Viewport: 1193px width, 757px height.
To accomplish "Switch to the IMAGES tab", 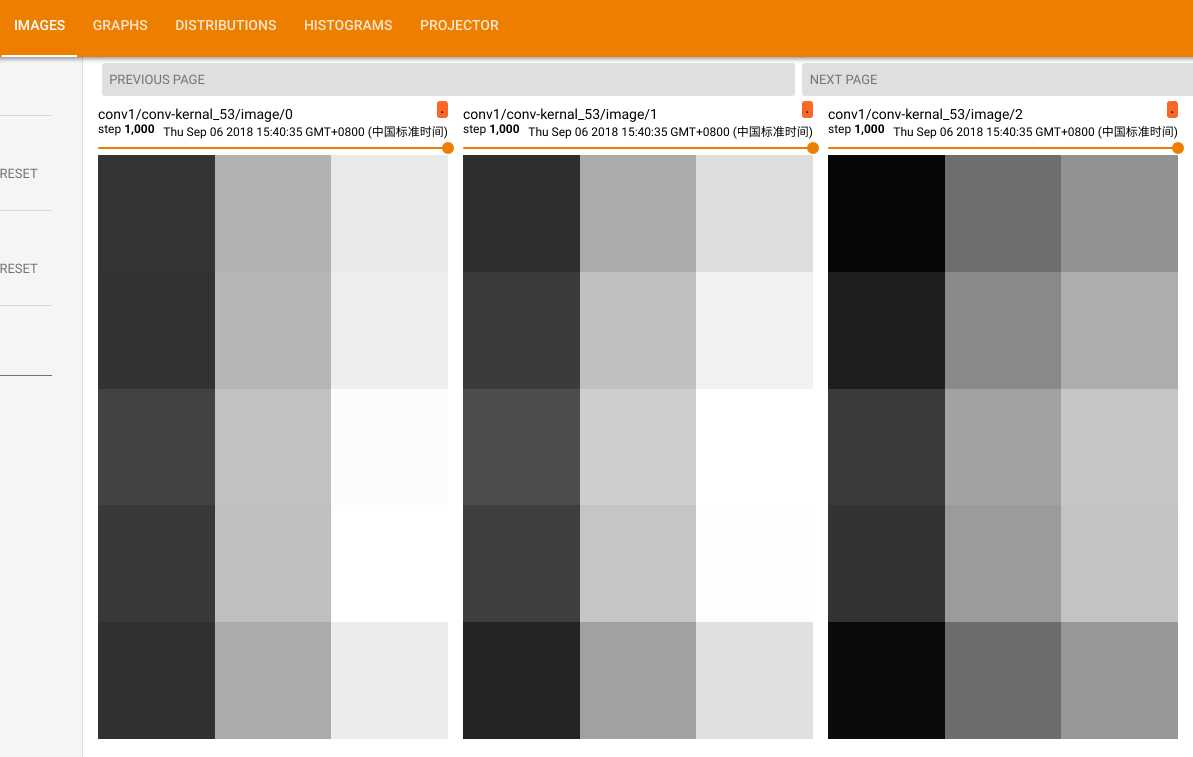I will [40, 25].
